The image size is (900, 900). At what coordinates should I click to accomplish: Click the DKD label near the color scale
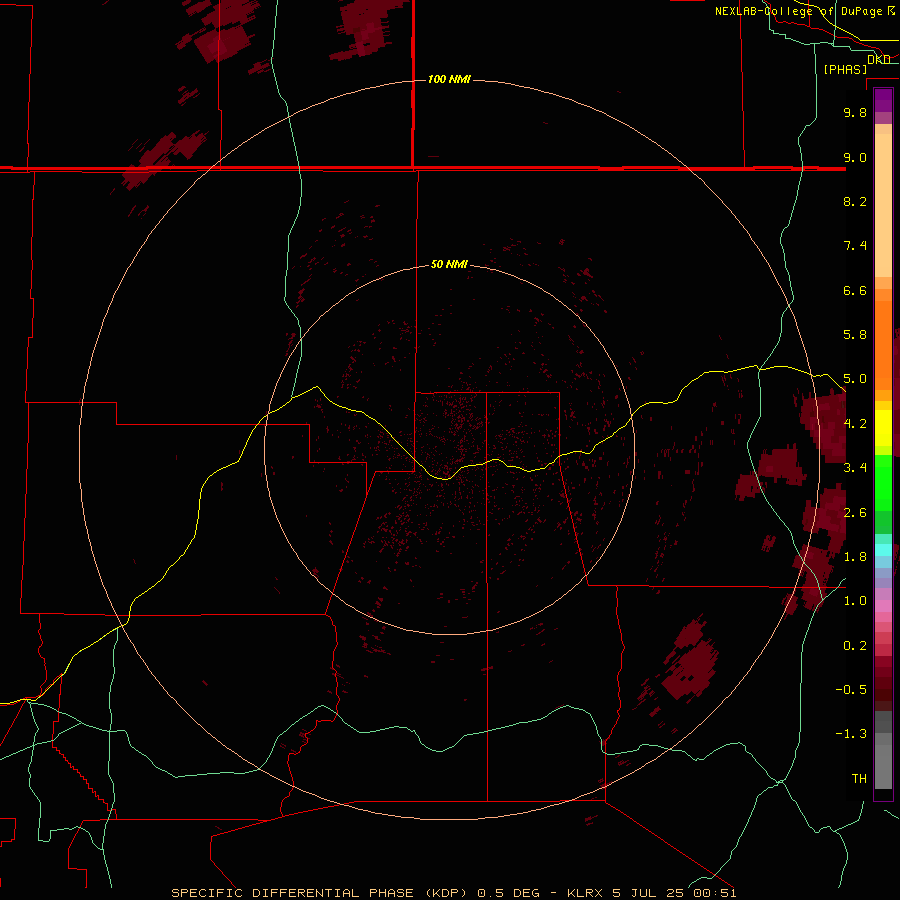879,60
